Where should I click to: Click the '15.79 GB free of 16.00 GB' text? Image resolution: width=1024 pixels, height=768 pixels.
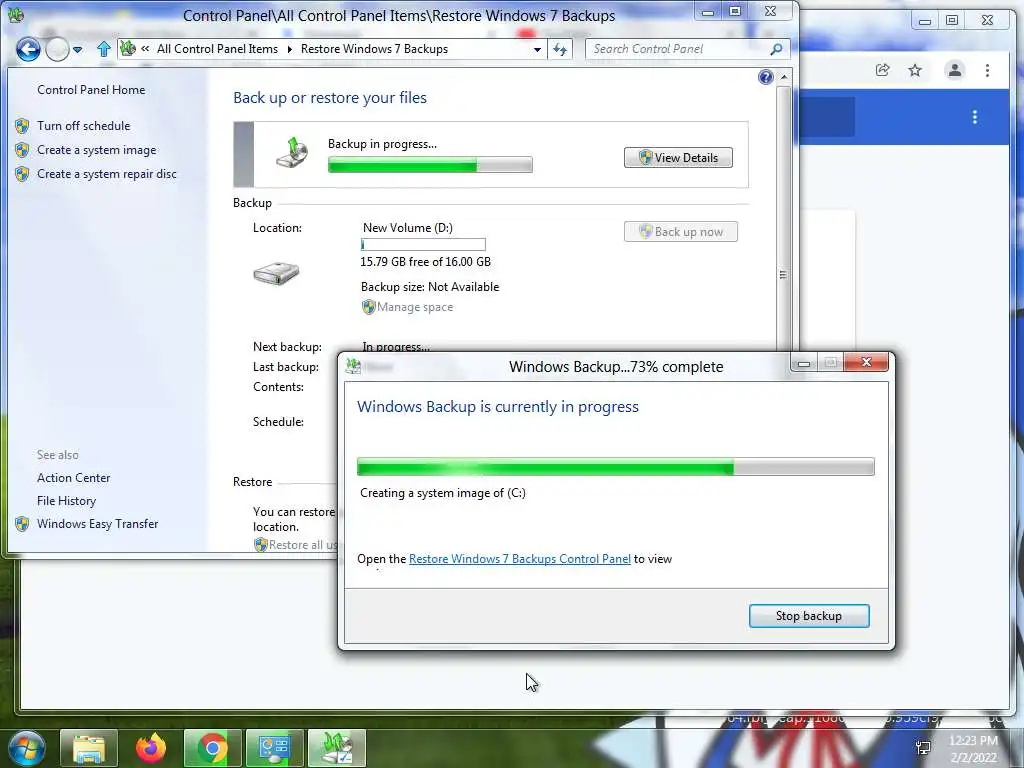click(425, 262)
